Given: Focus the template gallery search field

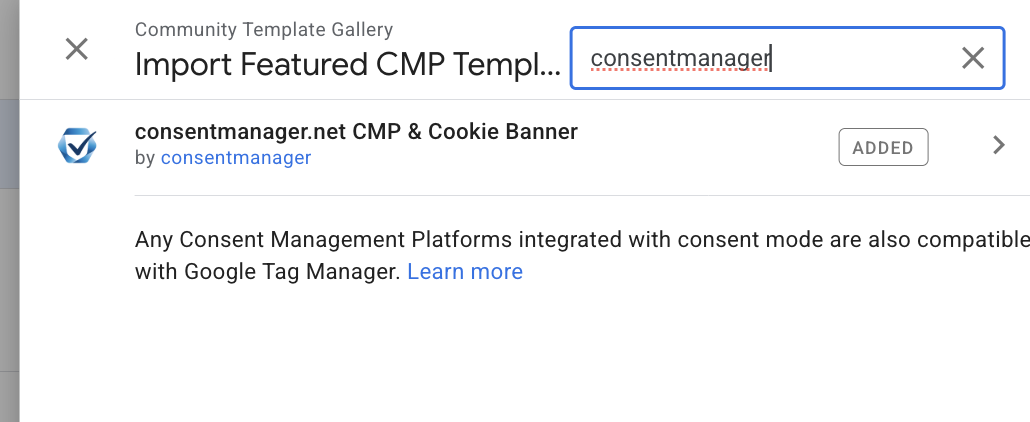Looking at the screenshot, I should (787, 58).
